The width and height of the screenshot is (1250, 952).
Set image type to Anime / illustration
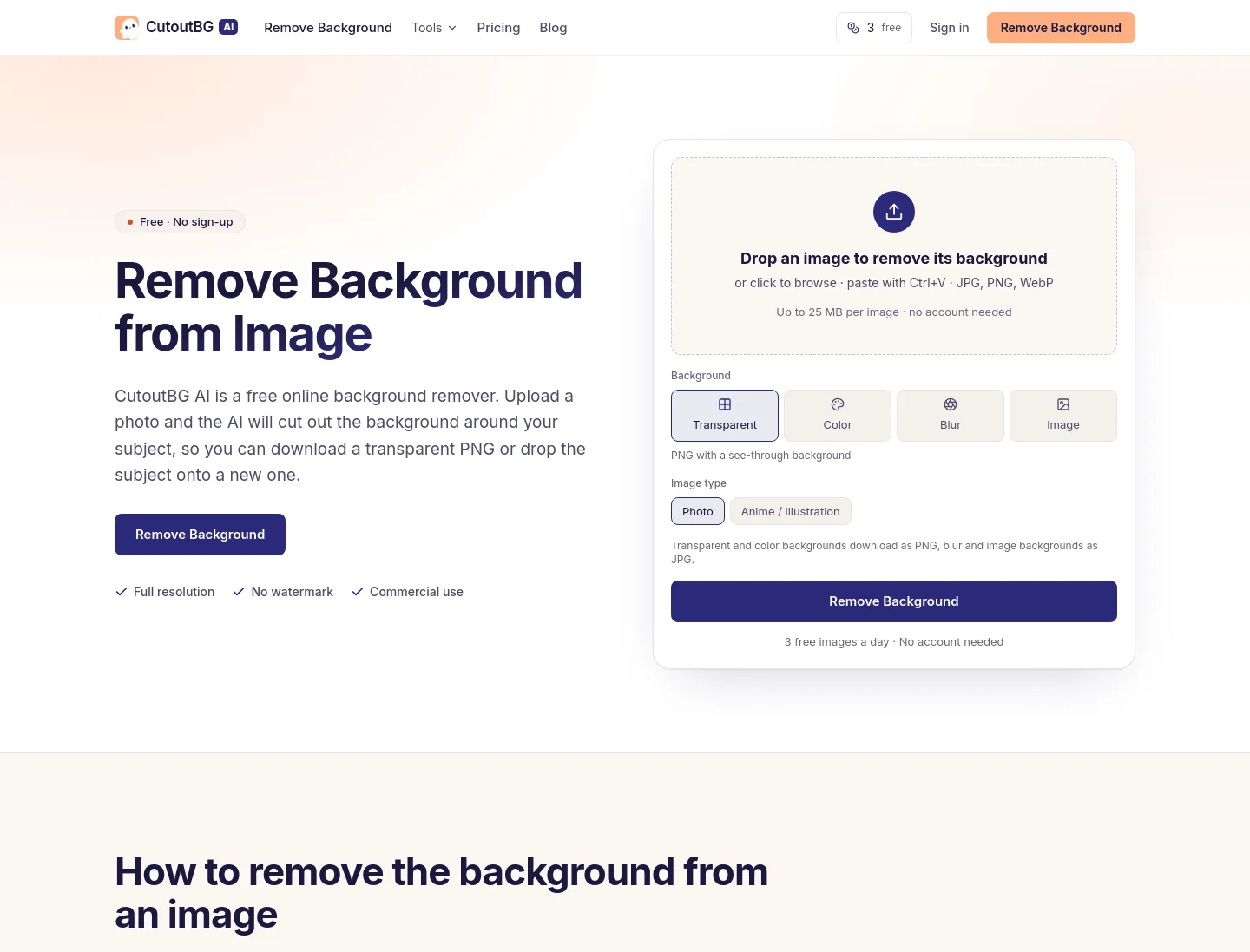click(x=791, y=511)
